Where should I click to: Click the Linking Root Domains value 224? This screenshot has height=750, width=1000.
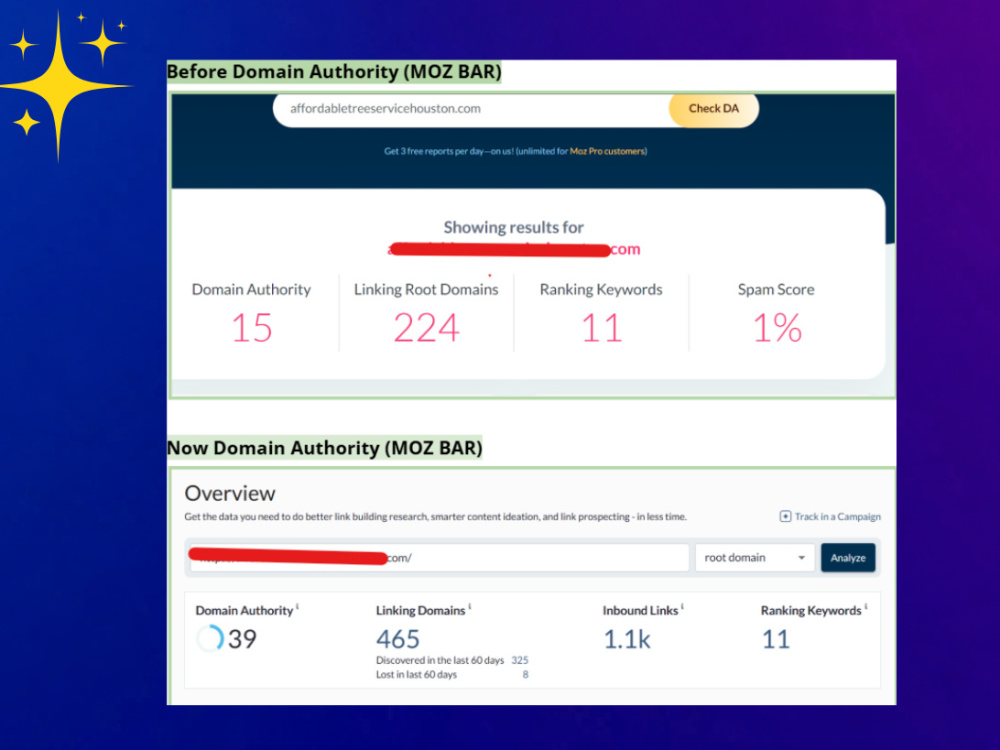[x=426, y=328]
